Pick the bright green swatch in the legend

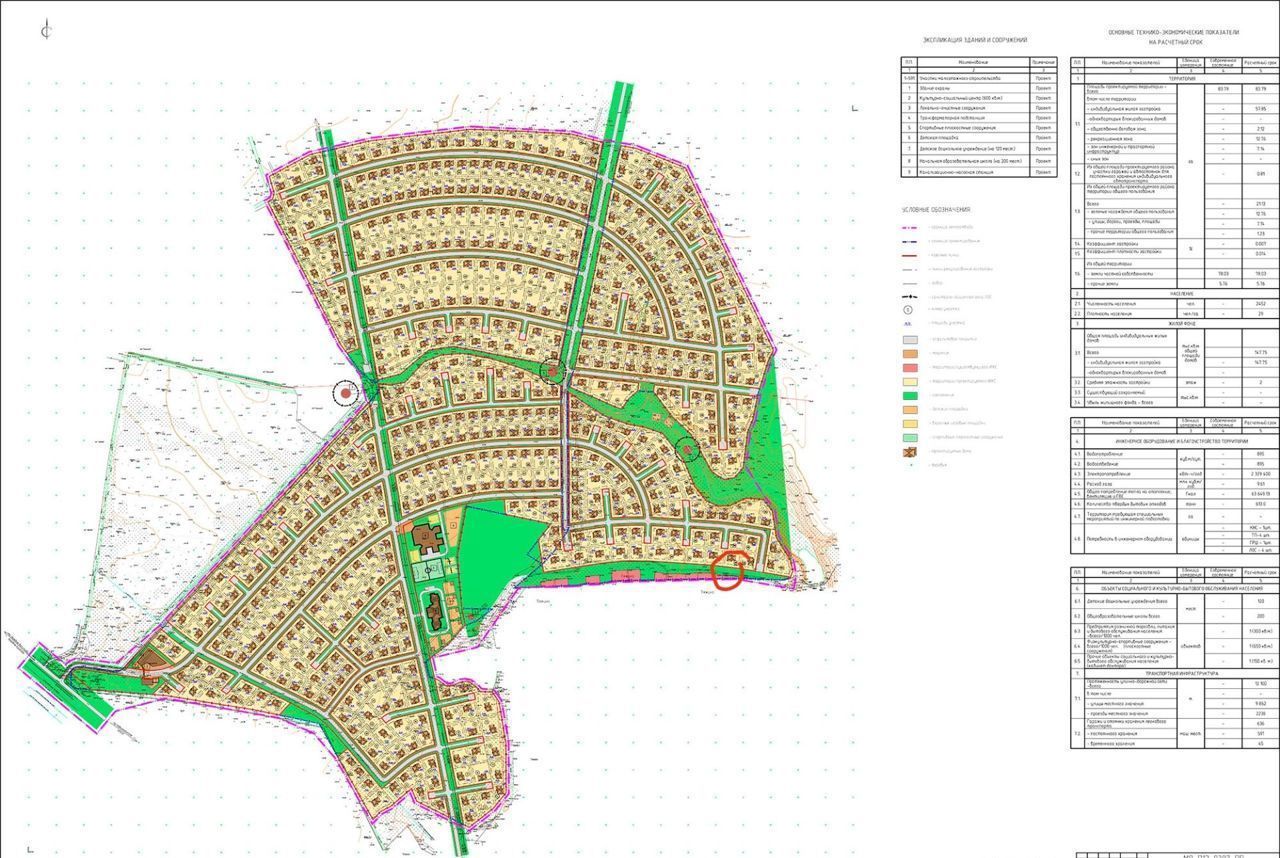(910, 394)
